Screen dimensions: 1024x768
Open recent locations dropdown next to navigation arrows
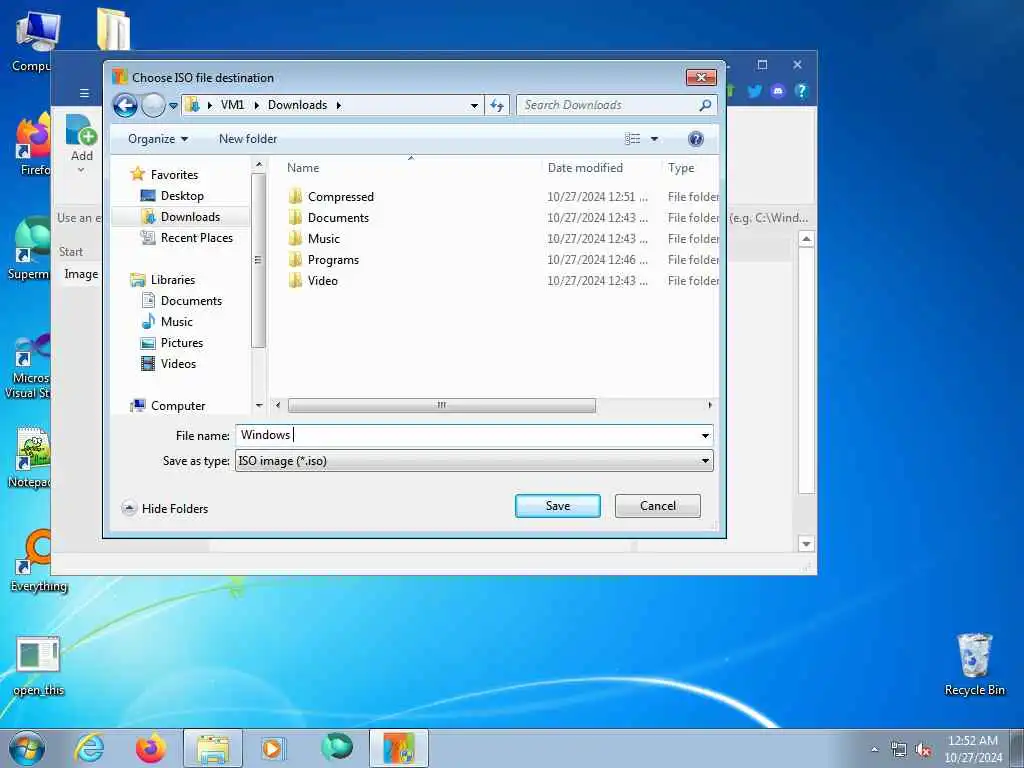coord(174,105)
